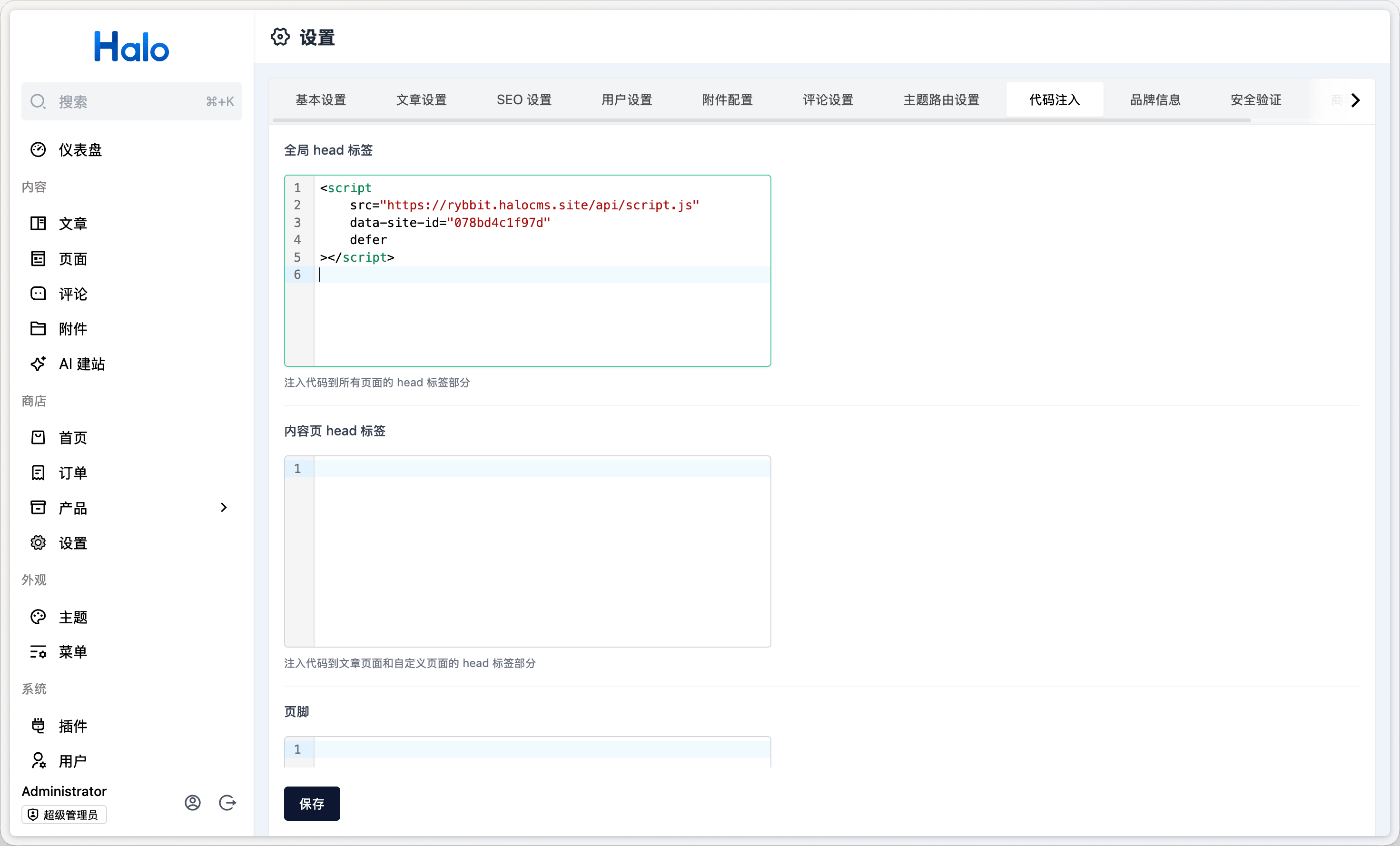
Task: Open the dashboard gauge icon
Action: (x=38, y=150)
